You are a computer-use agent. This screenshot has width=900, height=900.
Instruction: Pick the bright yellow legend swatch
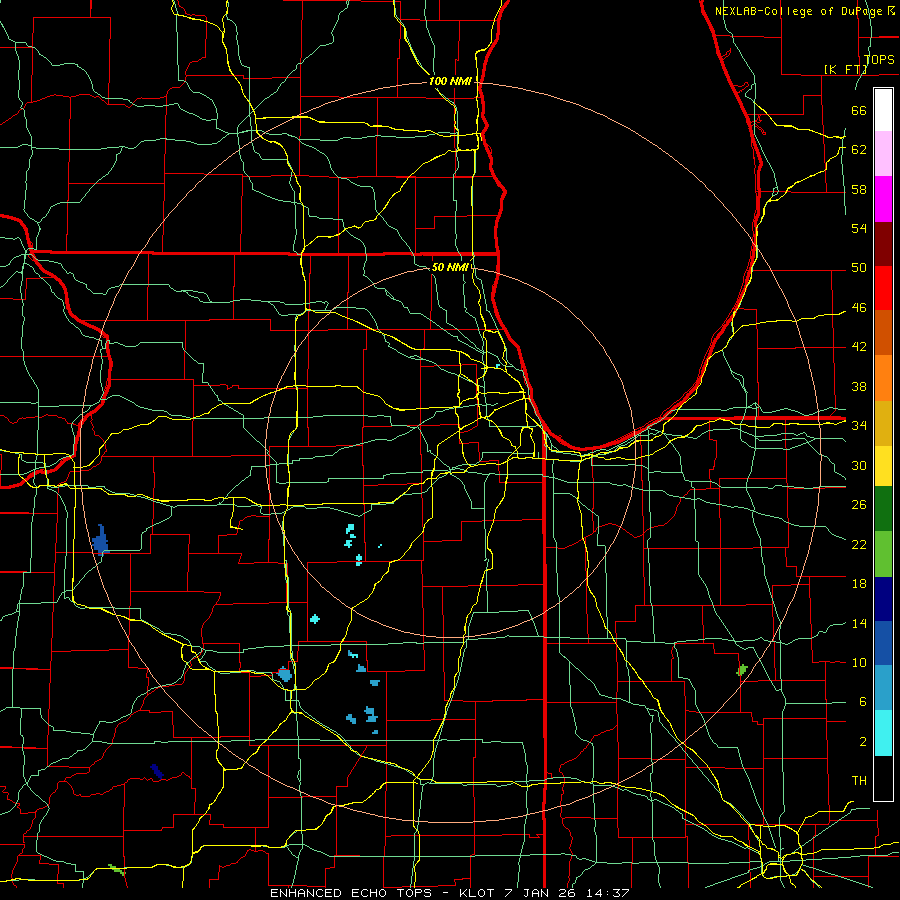pyautogui.click(x=883, y=465)
